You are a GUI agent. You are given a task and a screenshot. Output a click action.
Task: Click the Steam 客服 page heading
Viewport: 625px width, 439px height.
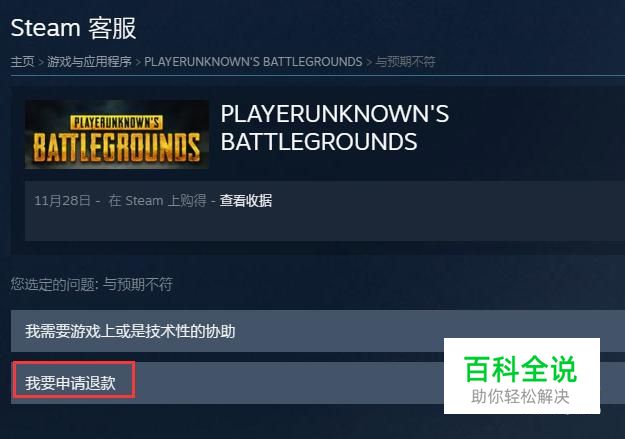click(73, 28)
